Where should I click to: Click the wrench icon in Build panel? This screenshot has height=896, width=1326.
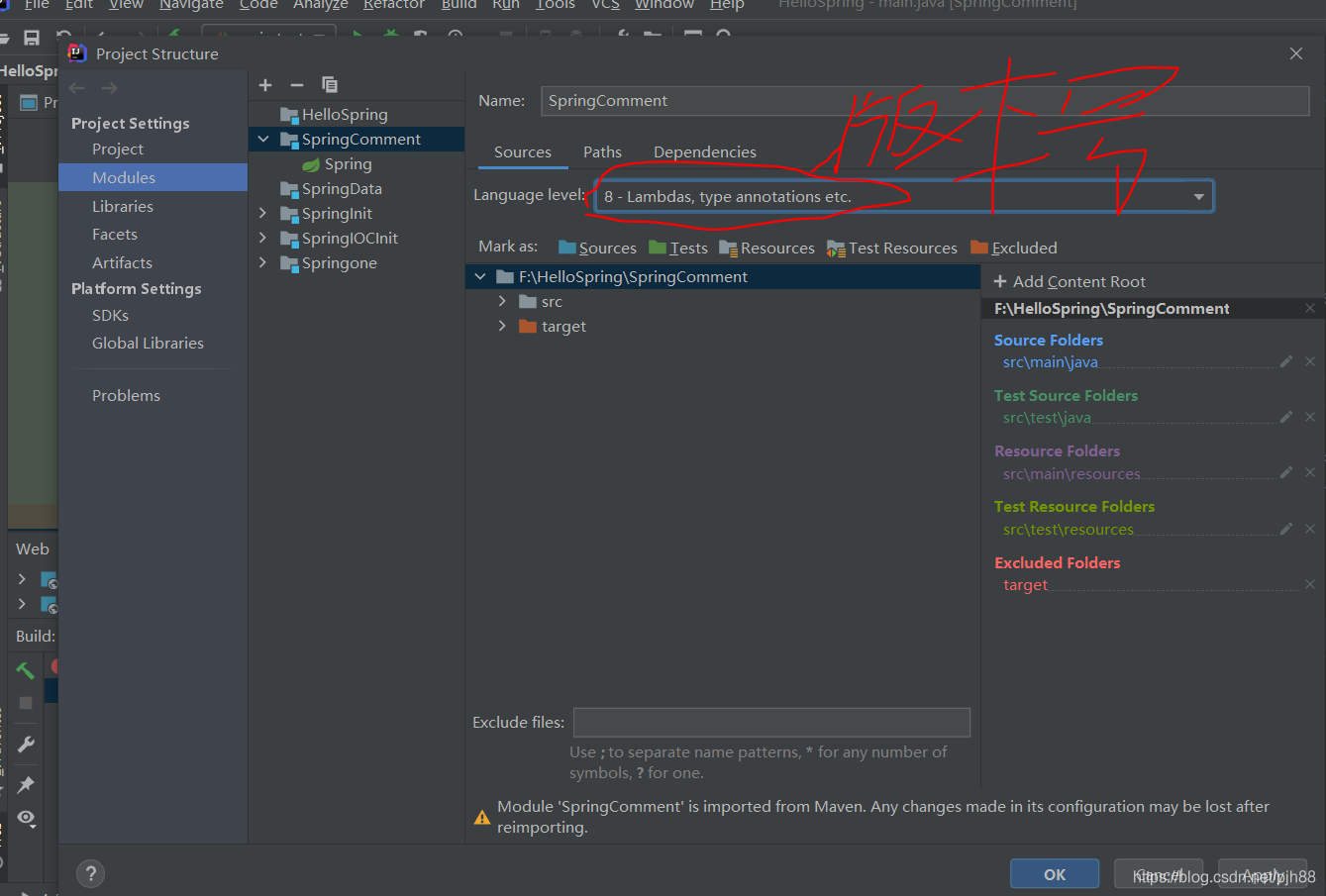click(x=26, y=745)
